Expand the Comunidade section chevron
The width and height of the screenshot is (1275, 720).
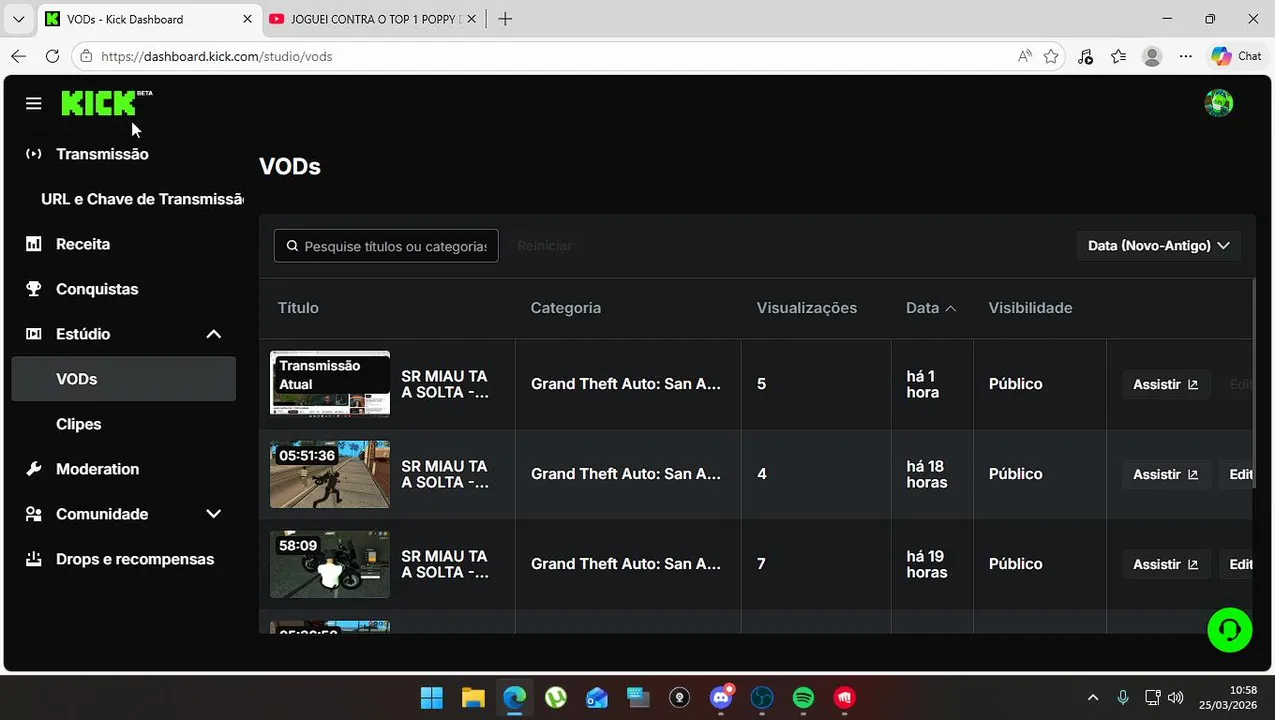[x=213, y=514]
